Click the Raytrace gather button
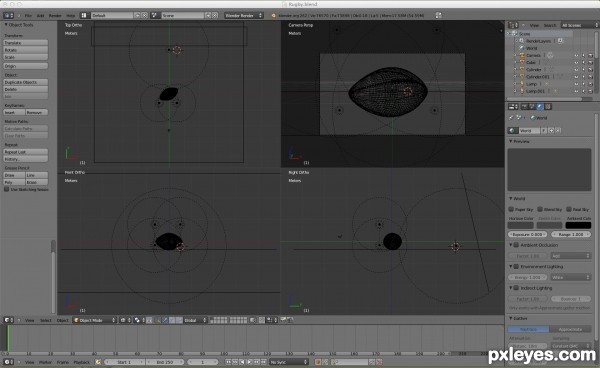The width and height of the screenshot is (600, 368). (x=528, y=329)
